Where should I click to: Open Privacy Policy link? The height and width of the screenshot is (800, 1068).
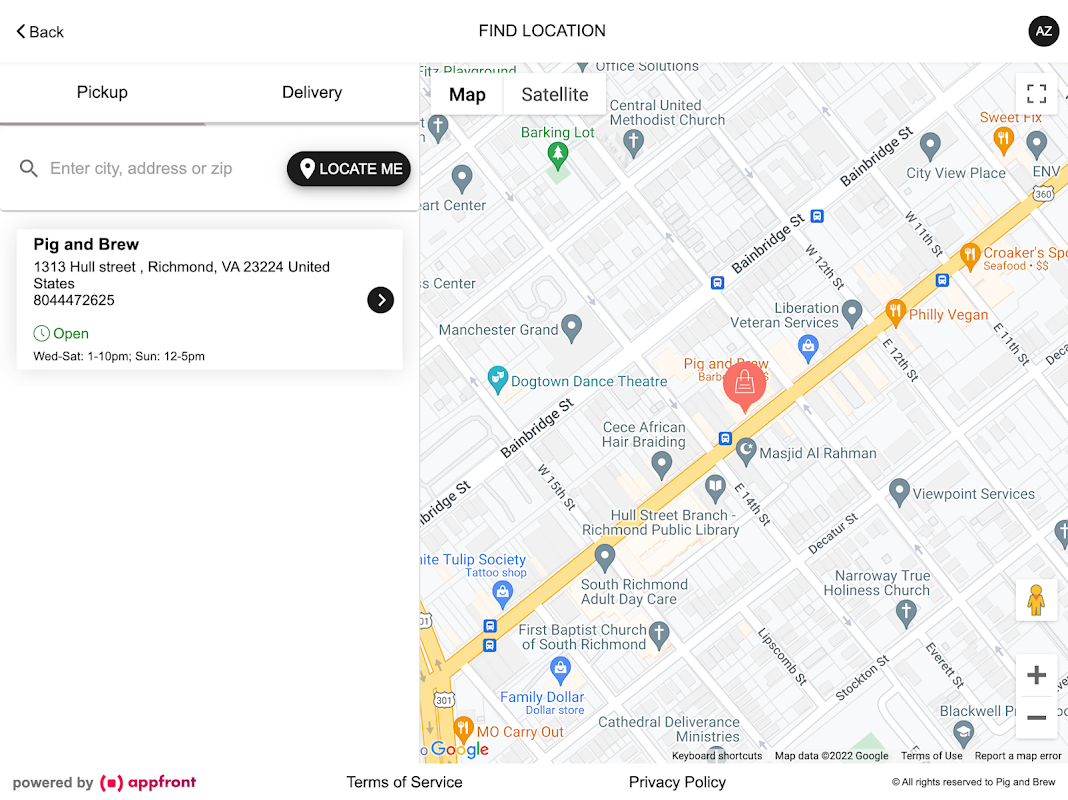point(677,782)
